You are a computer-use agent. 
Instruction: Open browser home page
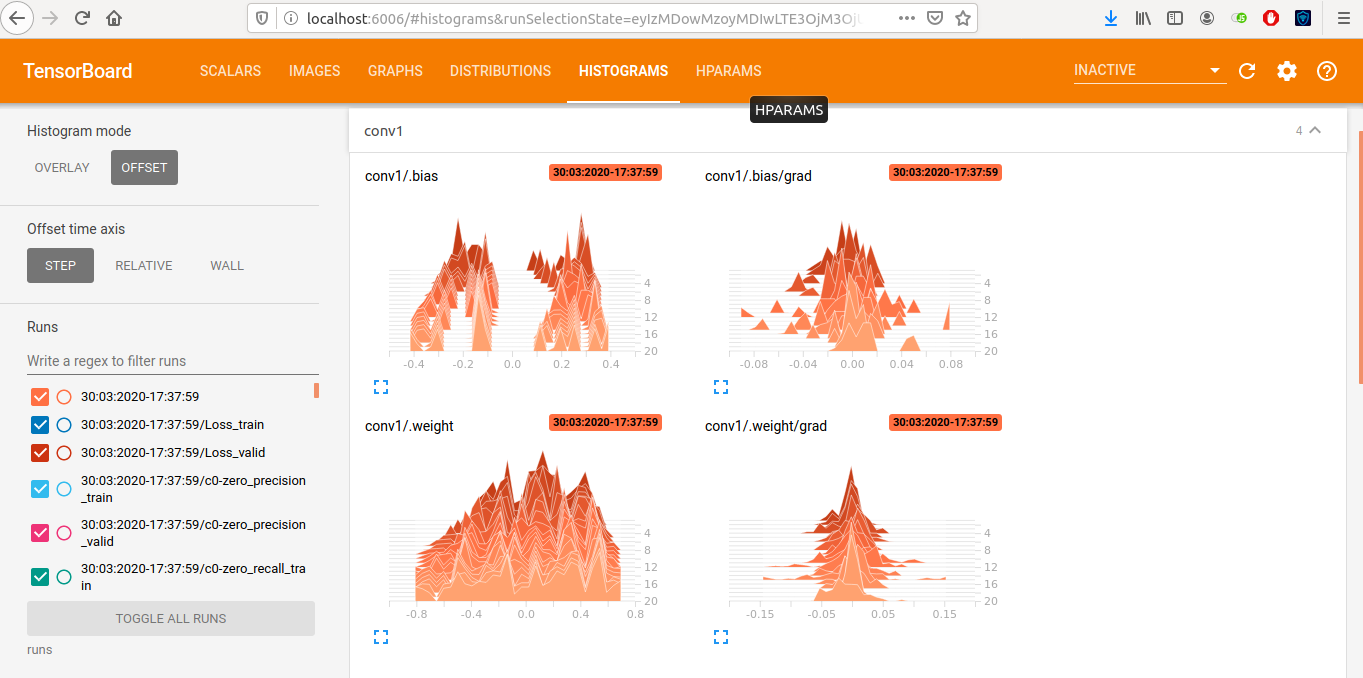point(114,18)
